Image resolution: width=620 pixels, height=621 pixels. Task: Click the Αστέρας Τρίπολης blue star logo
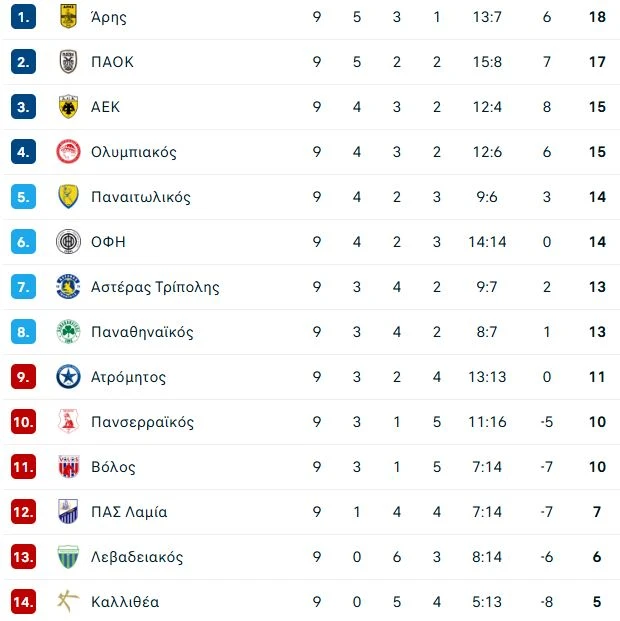click(x=68, y=287)
